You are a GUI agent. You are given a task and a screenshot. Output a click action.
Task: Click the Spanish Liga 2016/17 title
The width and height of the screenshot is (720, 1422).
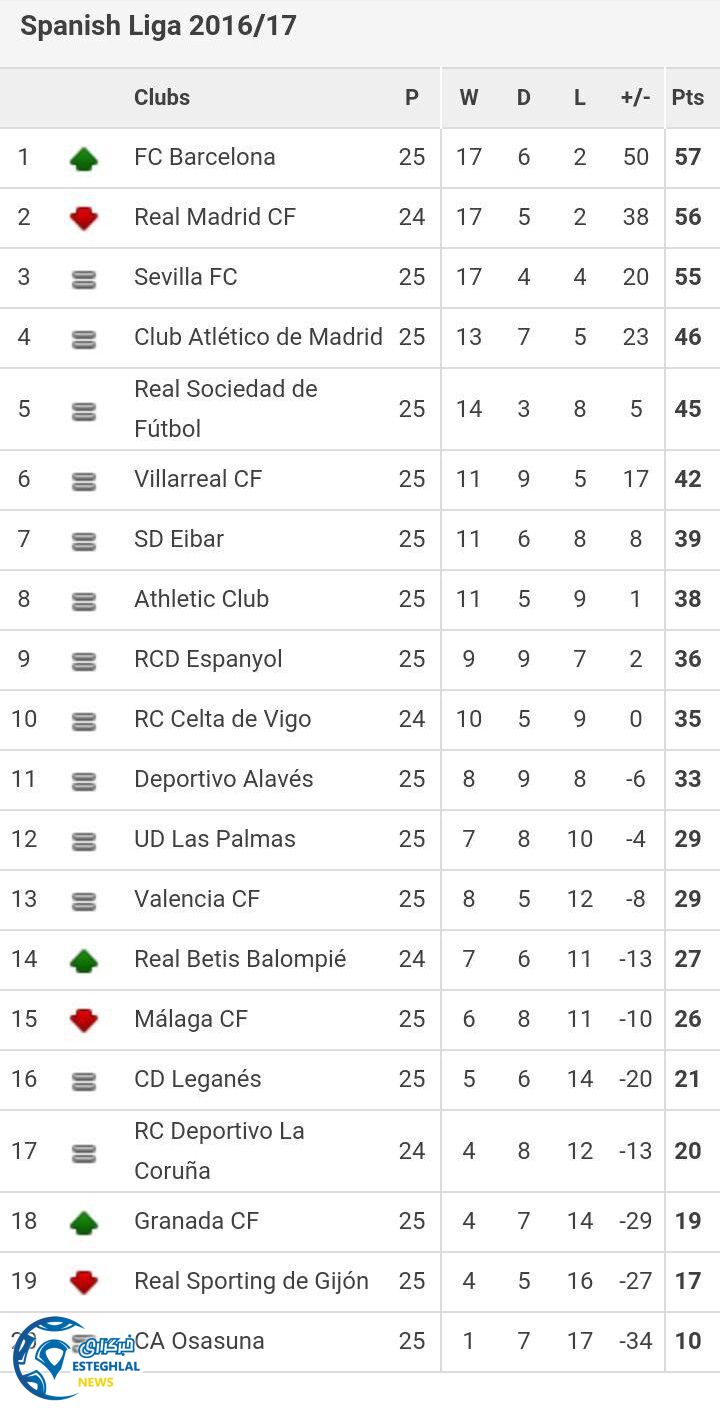pyautogui.click(x=158, y=26)
